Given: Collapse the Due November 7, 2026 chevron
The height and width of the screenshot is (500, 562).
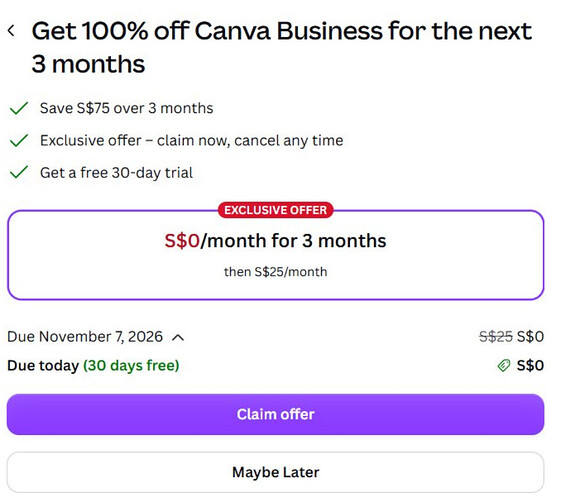Looking at the screenshot, I should click(178, 338).
